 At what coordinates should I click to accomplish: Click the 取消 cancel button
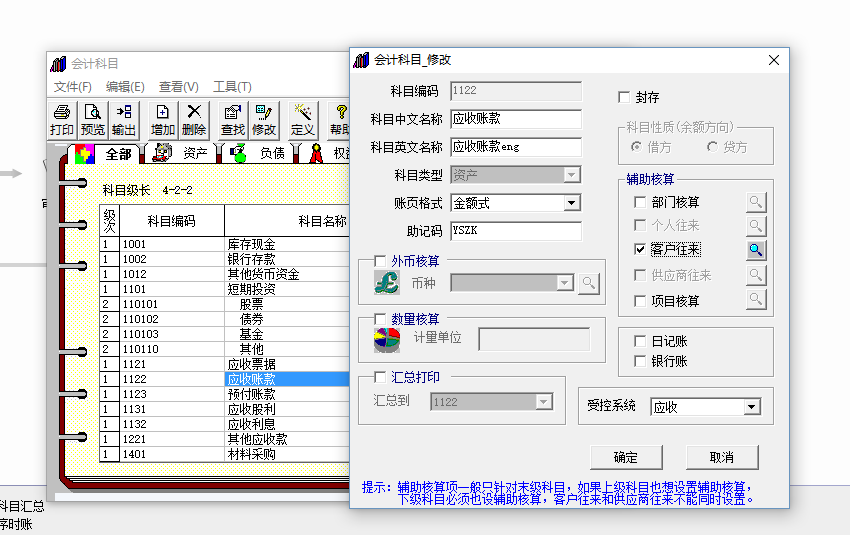(x=722, y=457)
